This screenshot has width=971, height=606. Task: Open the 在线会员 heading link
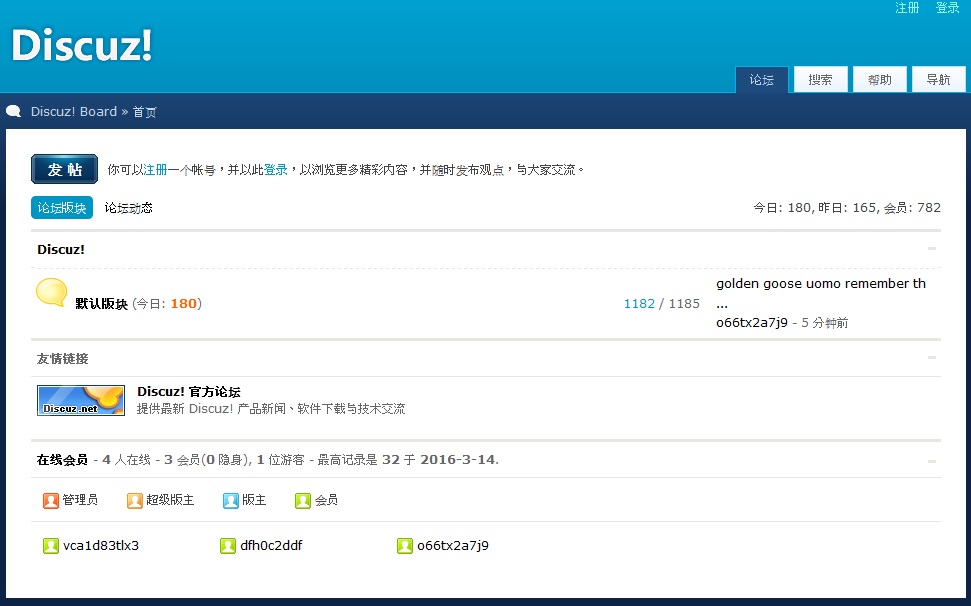point(62,459)
